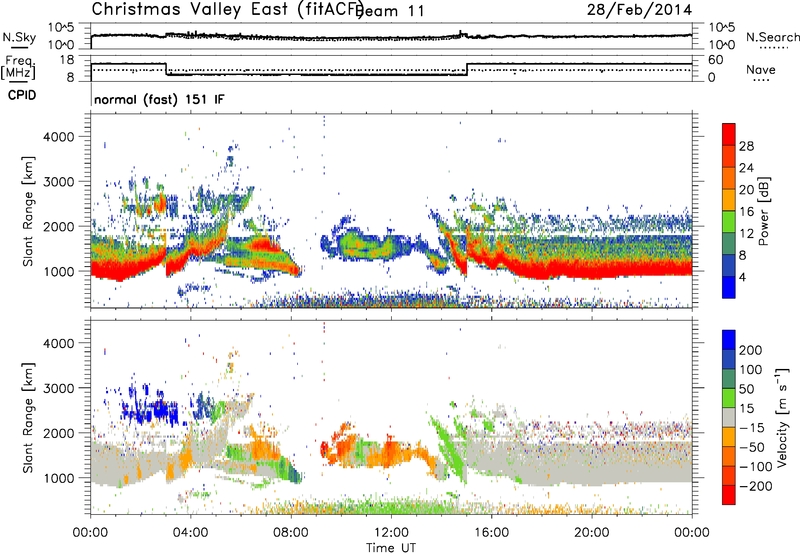Click the 'Nave' legend label
This screenshot has width=800, height=554.
pos(761,69)
